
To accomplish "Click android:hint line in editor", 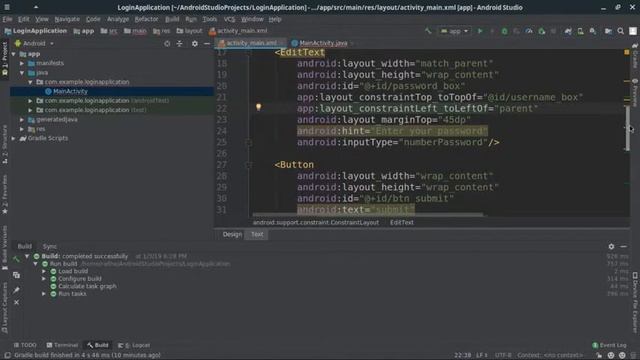I will click(x=392, y=131).
